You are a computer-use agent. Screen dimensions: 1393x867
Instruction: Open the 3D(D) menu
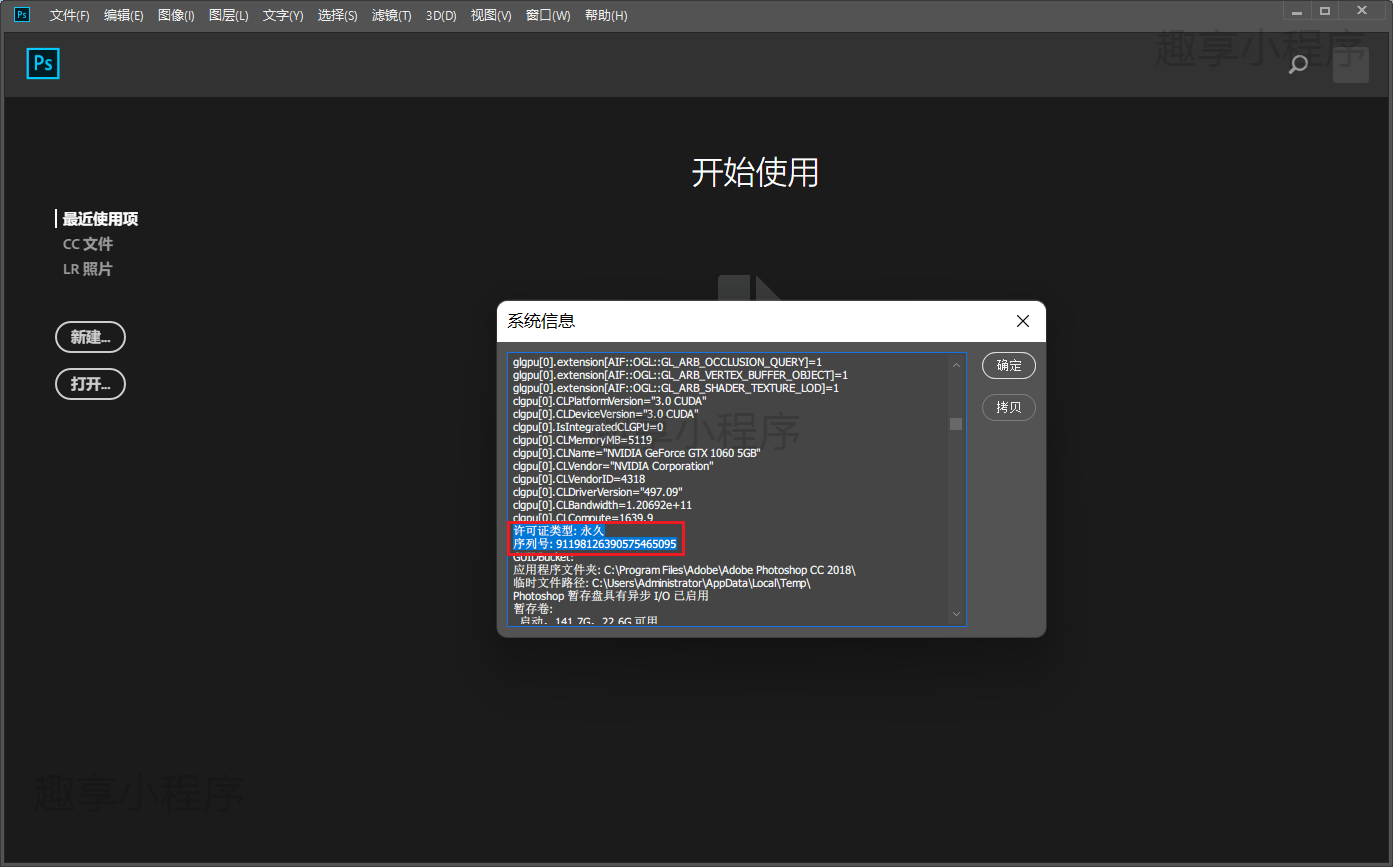[441, 16]
